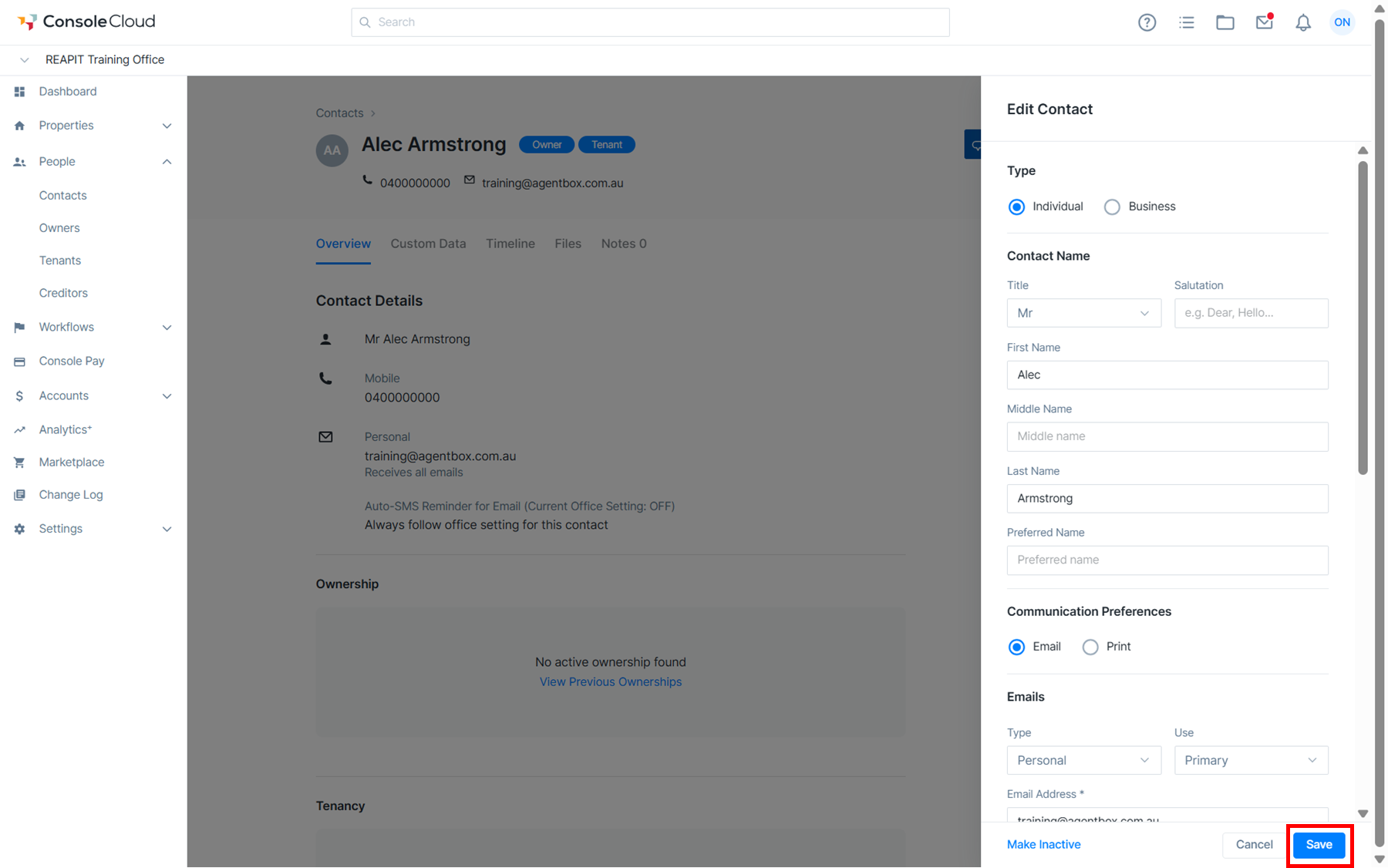Click the Workflows flag icon

pyautogui.click(x=20, y=328)
